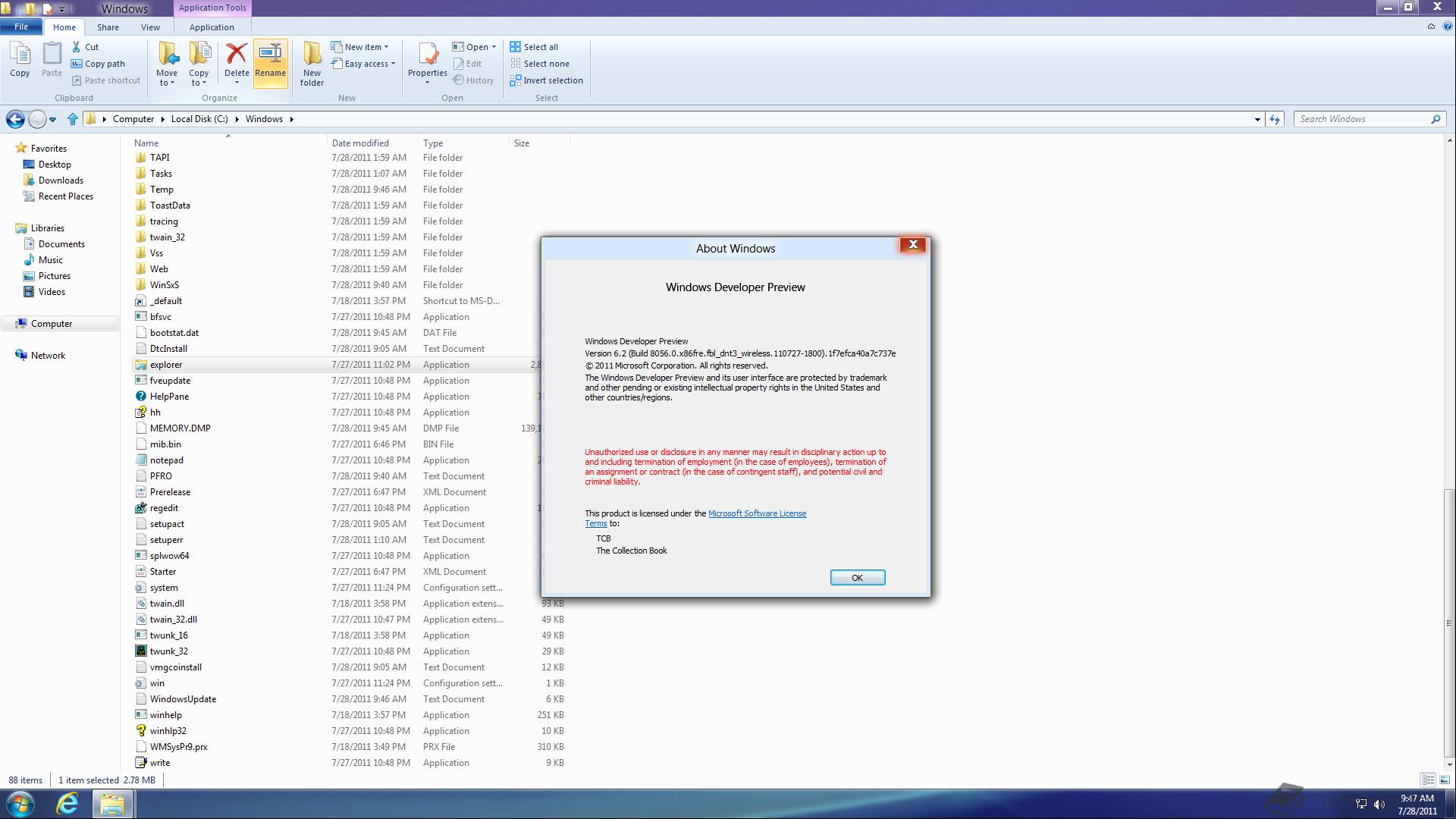Click OK in About Windows dialog
The width and height of the screenshot is (1456, 819).
[x=857, y=578]
